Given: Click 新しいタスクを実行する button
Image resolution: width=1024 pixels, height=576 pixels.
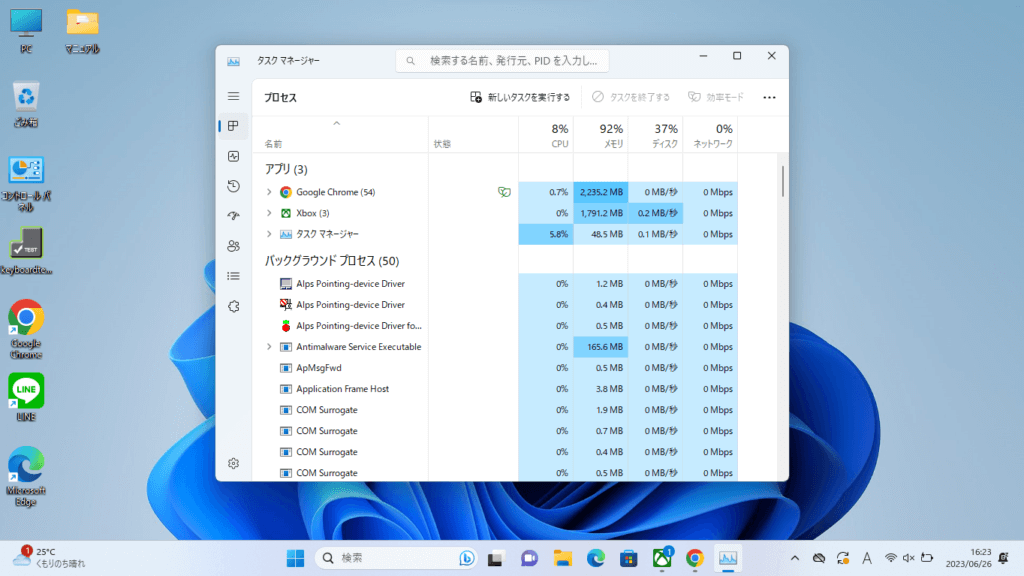Looking at the screenshot, I should [x=520, y=98].
